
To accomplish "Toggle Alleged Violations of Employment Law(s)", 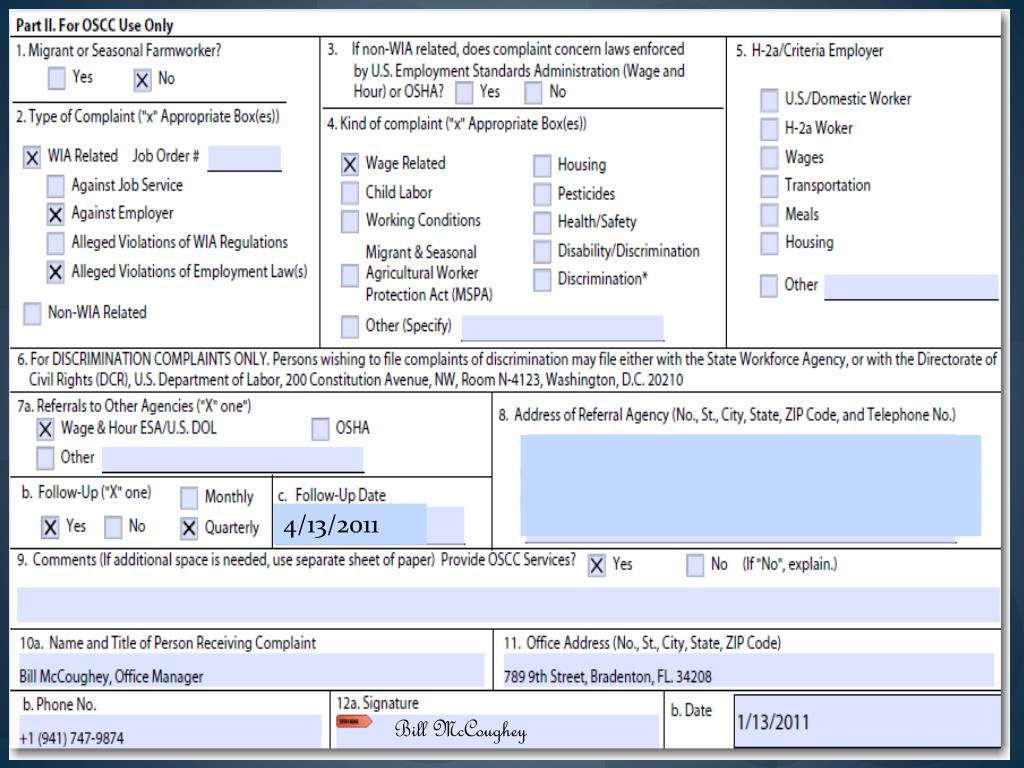I will [56, 272].
